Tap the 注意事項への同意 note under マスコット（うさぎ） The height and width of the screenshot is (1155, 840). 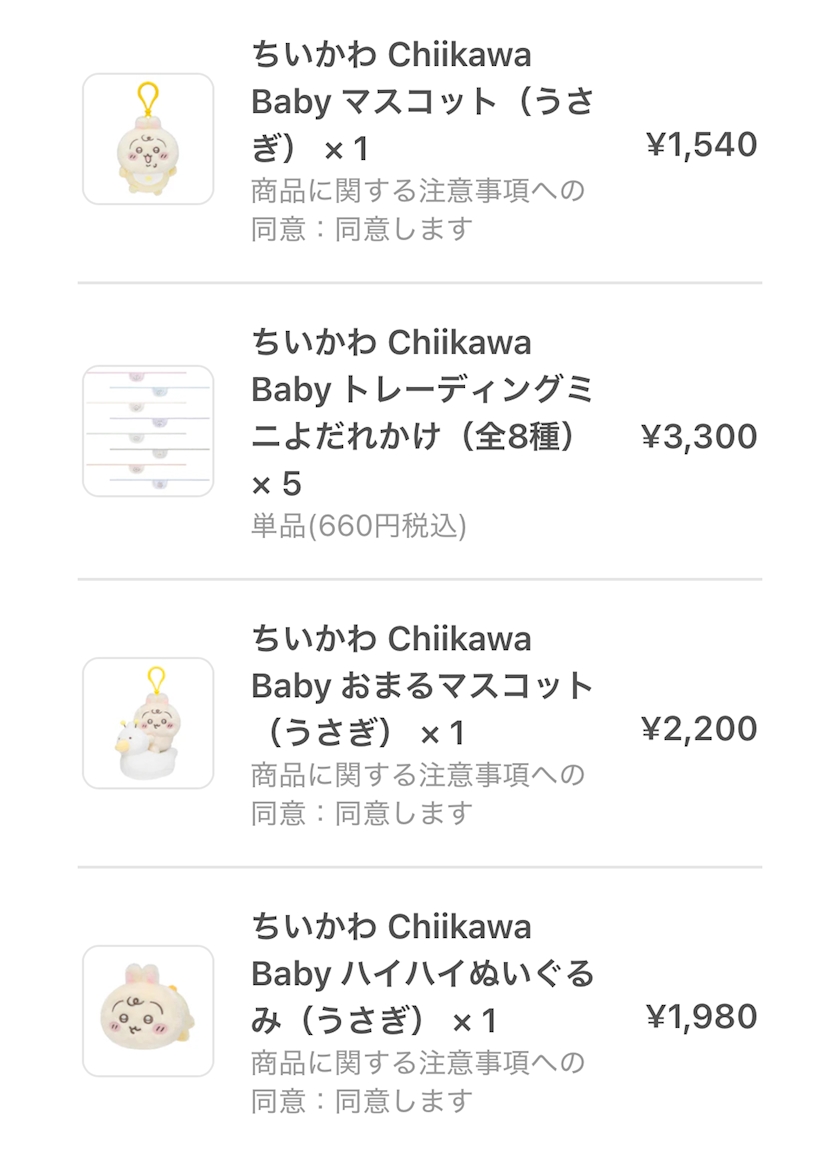point(417,209)
